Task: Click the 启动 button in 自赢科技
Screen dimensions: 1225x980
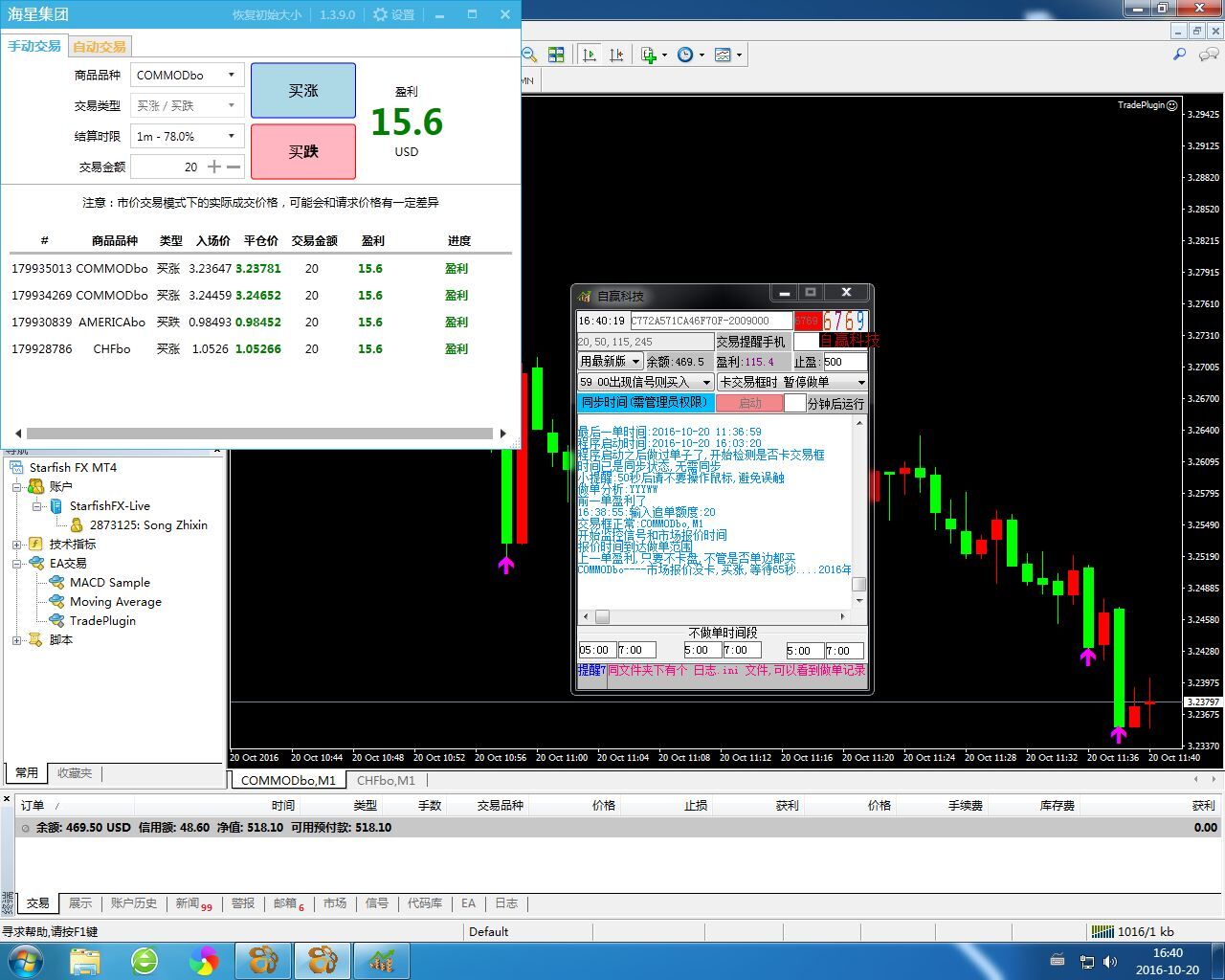Action: [x=749, y=403]
